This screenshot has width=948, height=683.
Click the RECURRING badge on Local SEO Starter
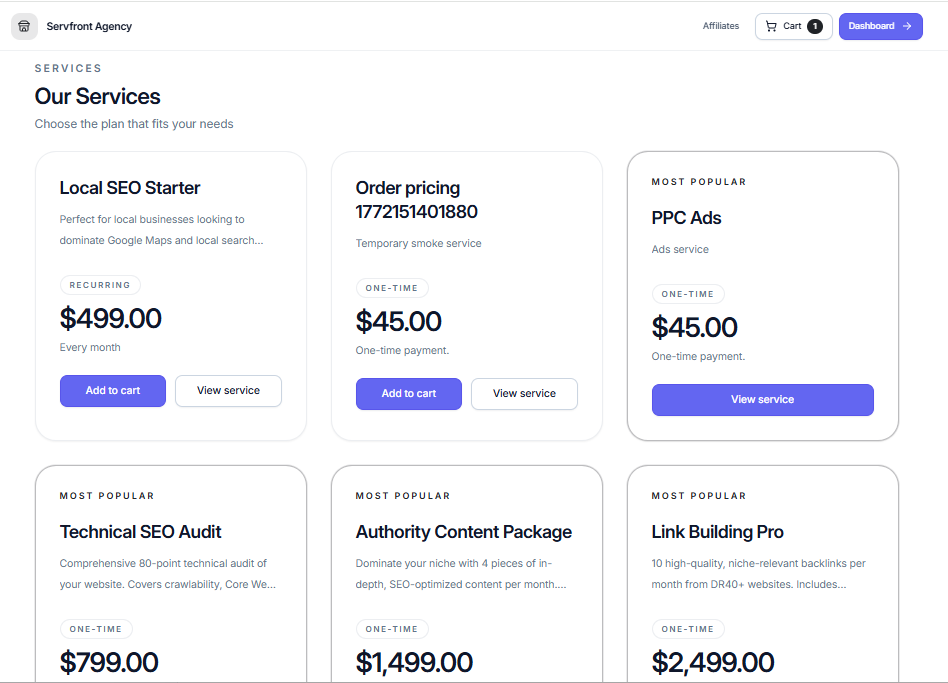pyautogui.click(x=100, y=285)
